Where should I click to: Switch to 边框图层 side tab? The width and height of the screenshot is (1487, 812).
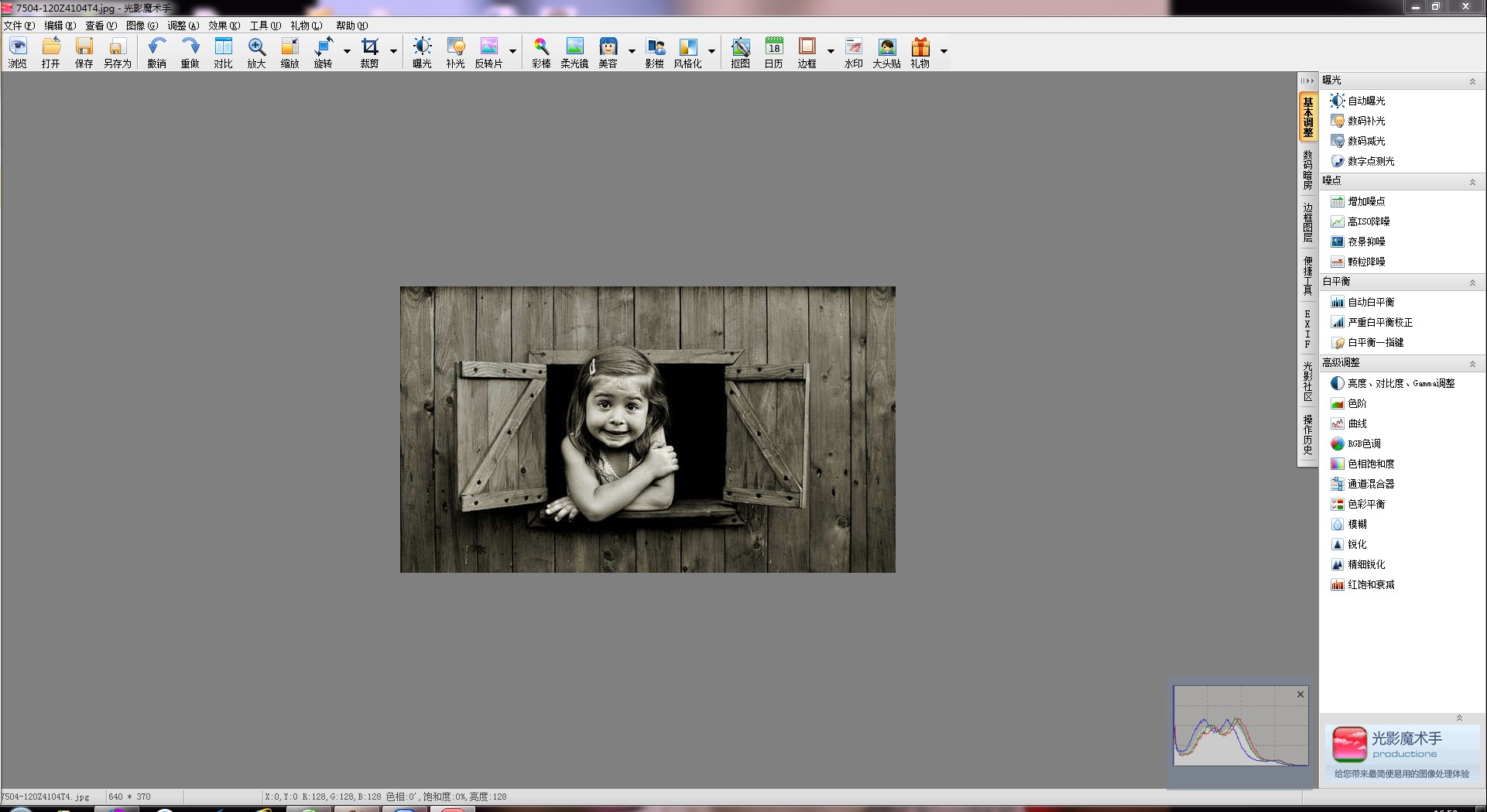click(x=1307, y=222)
